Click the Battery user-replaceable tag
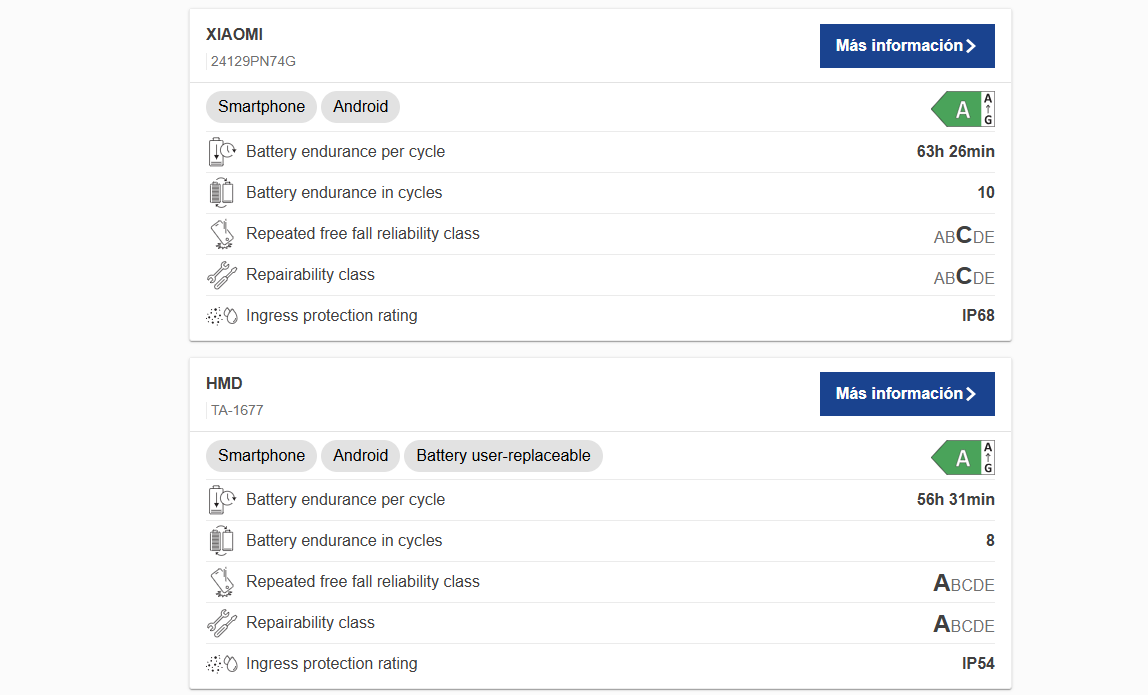1148x695 pixels. (504, 456)
